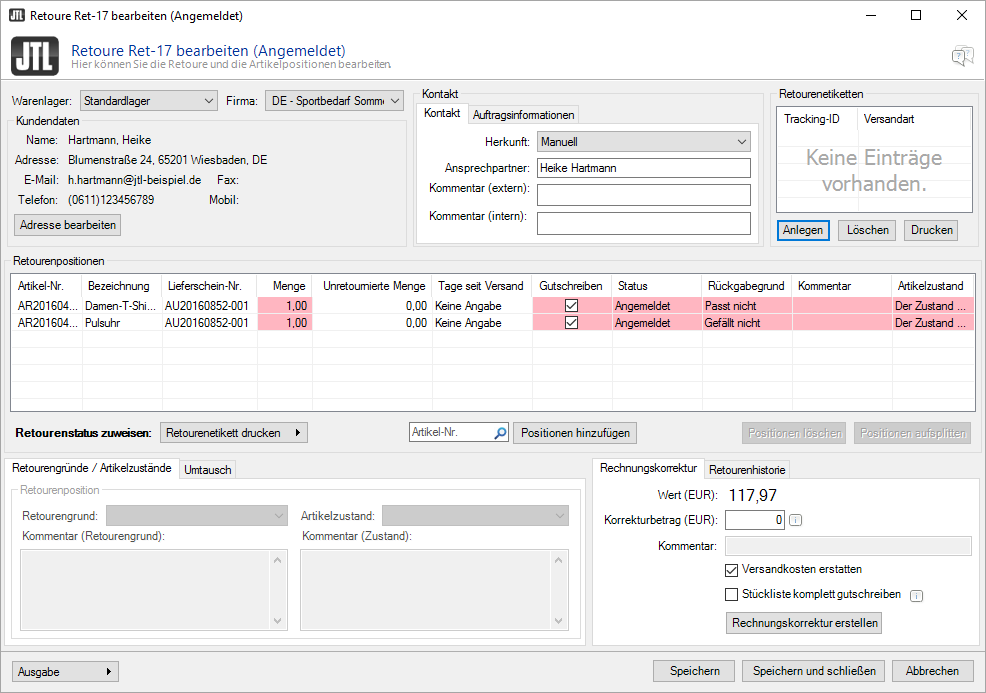The image size is (986, 693).
Task: Open the Herkunft dropdown
Action: click(643, 142)
